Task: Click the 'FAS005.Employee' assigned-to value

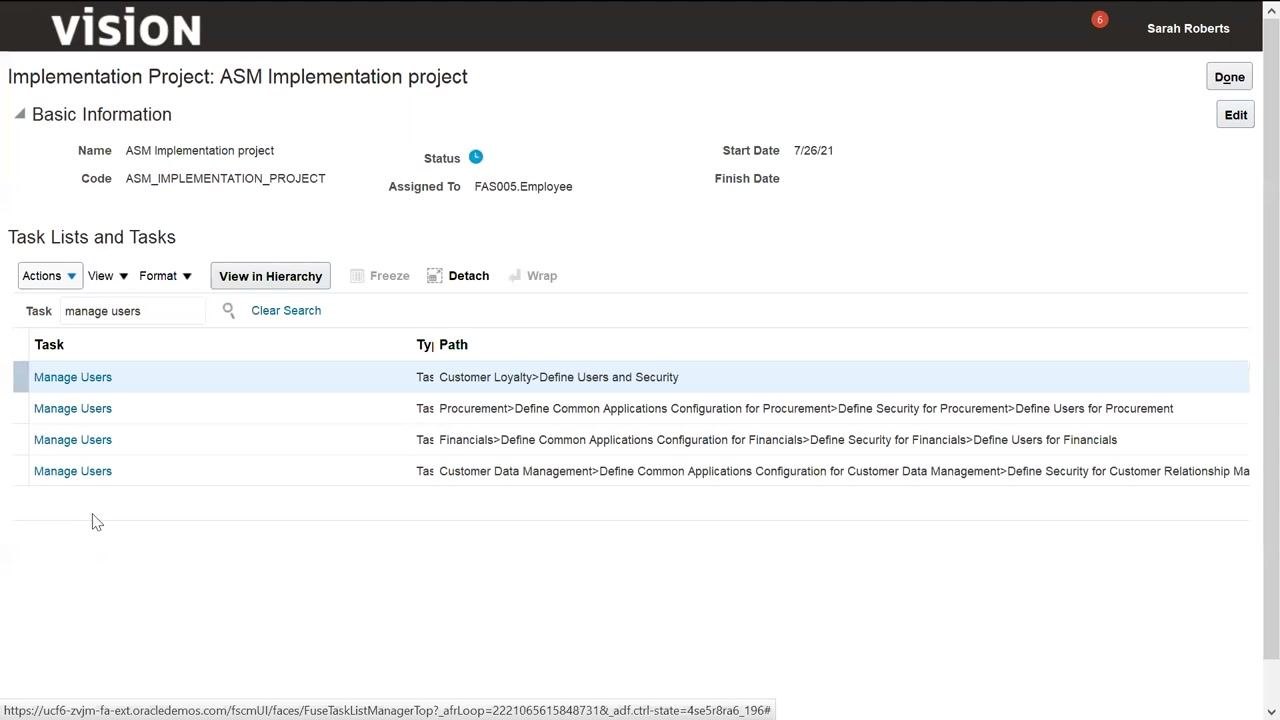Action: point(523,187)
